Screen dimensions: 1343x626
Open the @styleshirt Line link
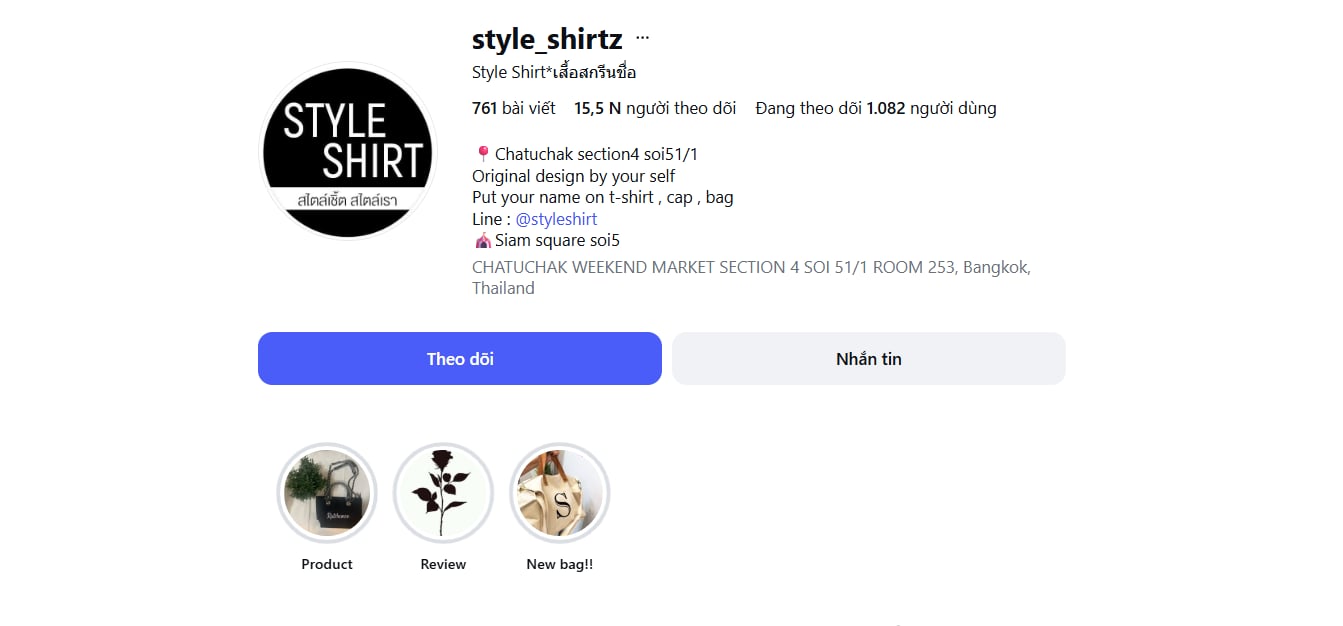pos(556,219)
